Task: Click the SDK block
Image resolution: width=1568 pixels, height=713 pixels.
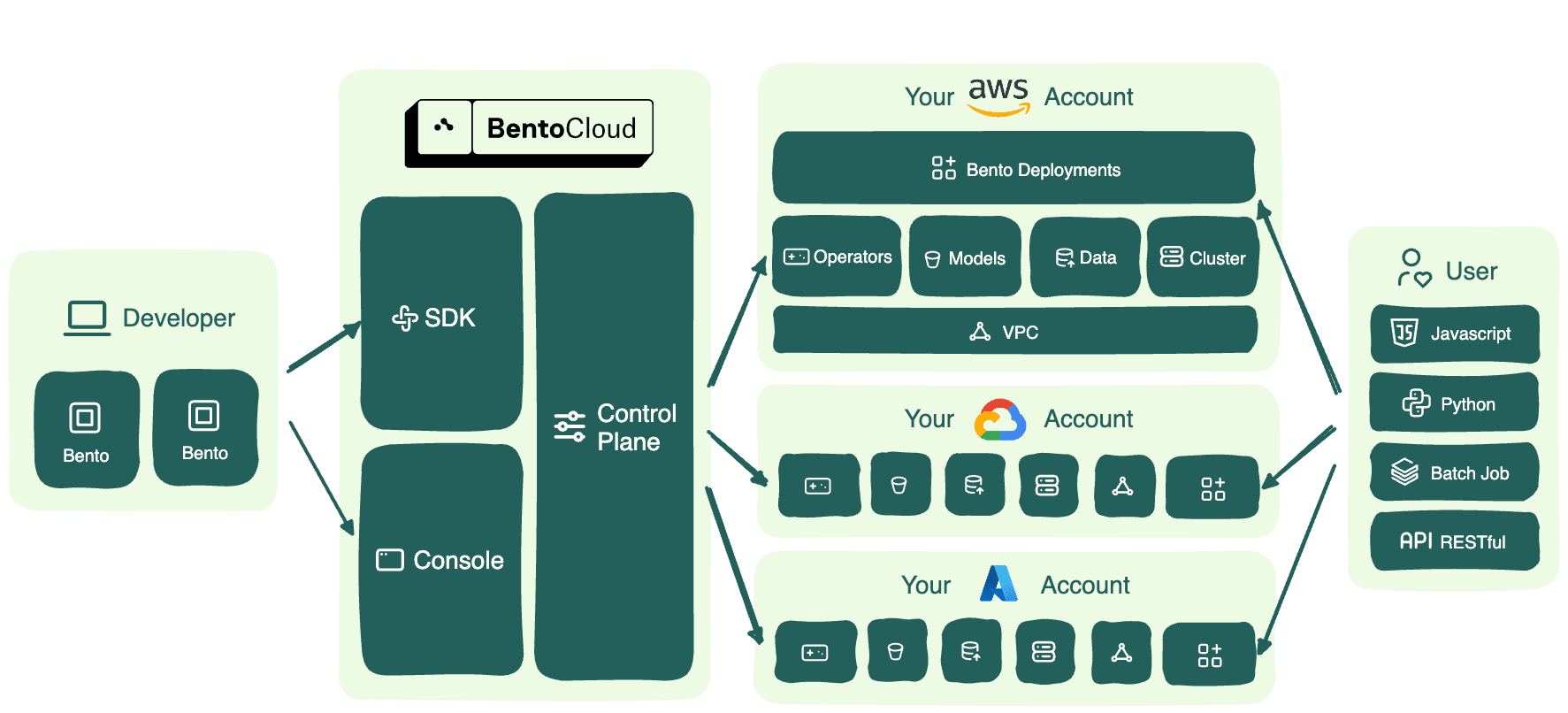Action: click(x=441, y=313)
